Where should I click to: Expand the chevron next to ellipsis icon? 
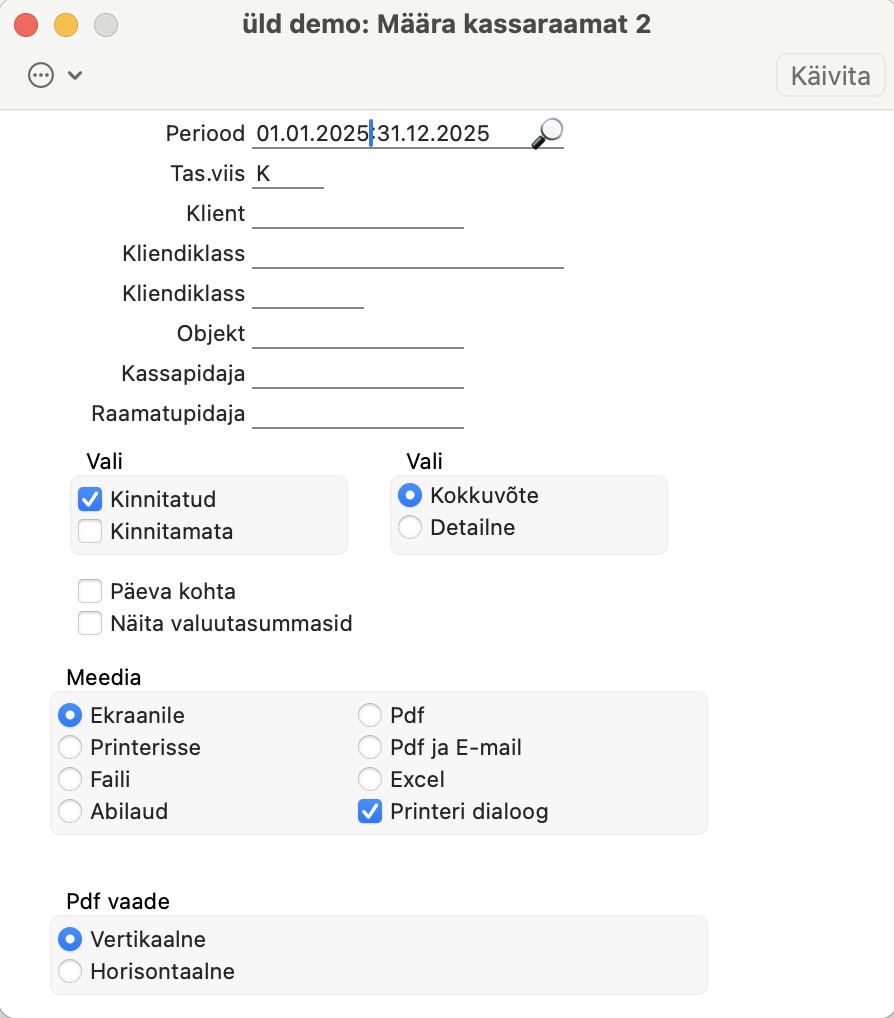[x=75, y=75]
